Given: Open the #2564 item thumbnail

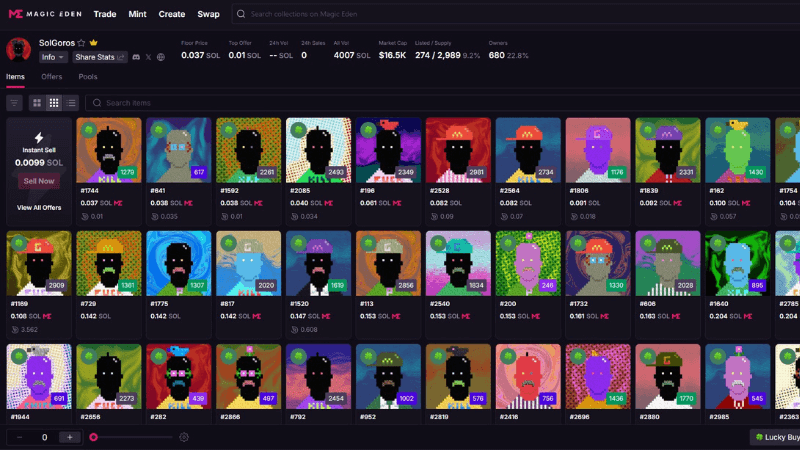Looking at the screenshot, I should 528,151.
